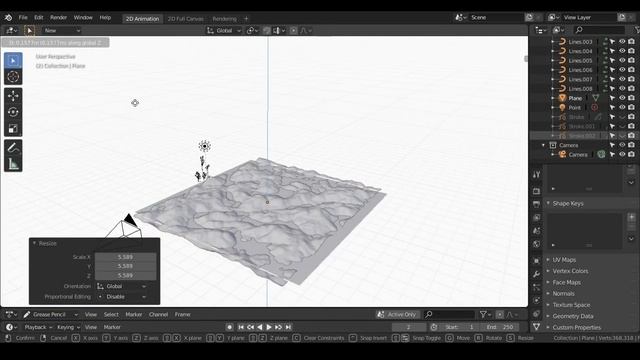Viewport: 640px width, 360px height.
Task: Hide Lines.005 with its eye icon
Action: coord(622,60)
